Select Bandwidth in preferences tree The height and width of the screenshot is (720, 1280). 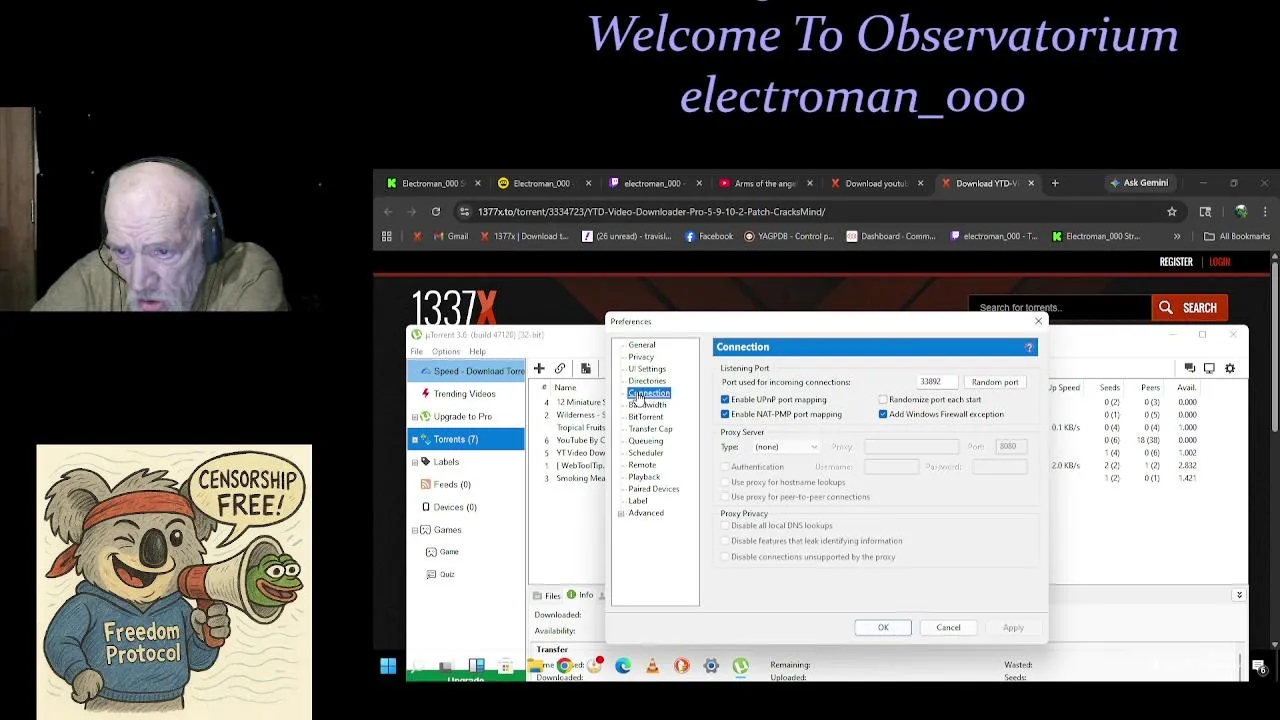647,405
